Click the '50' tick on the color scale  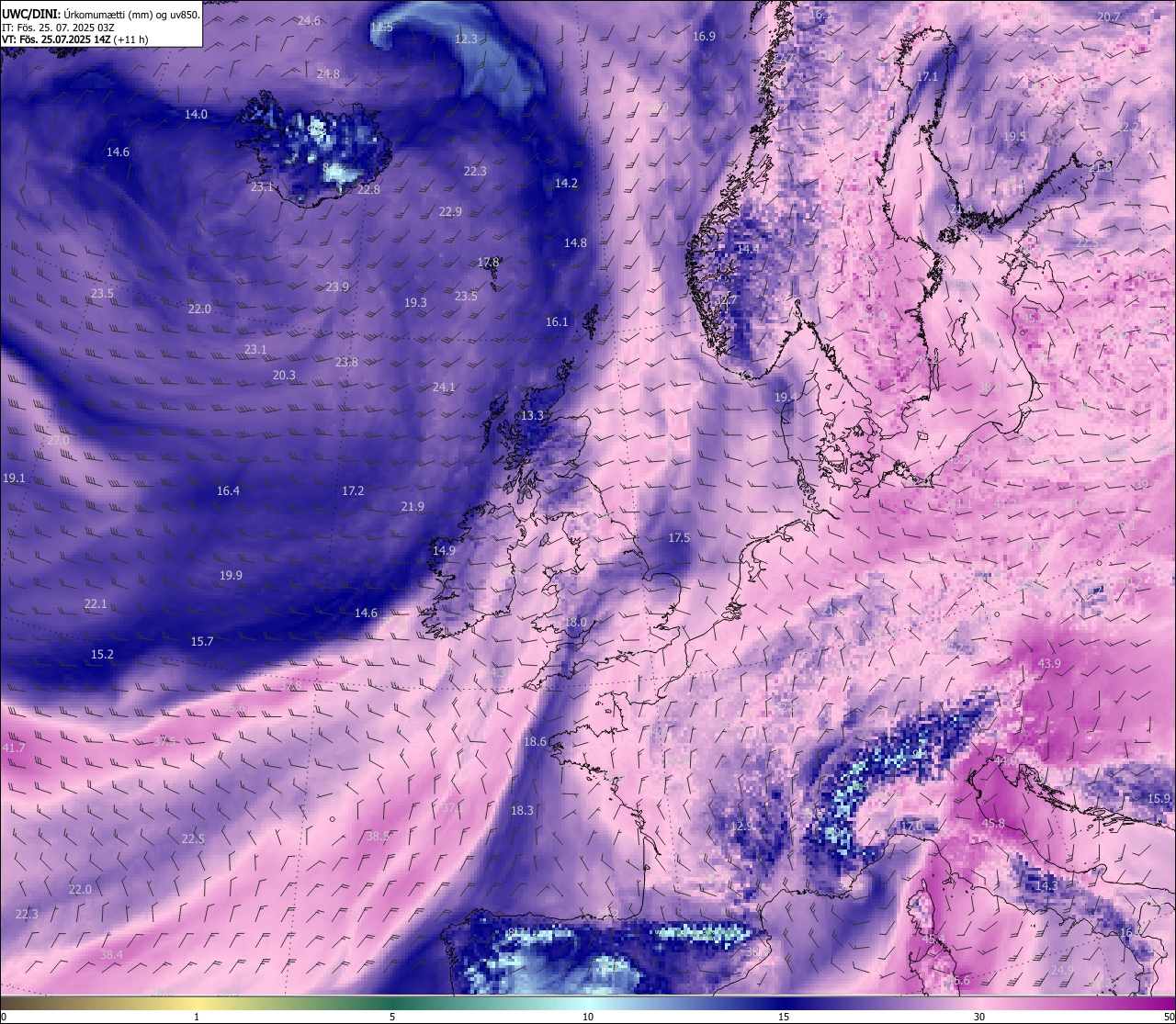1169,1017
